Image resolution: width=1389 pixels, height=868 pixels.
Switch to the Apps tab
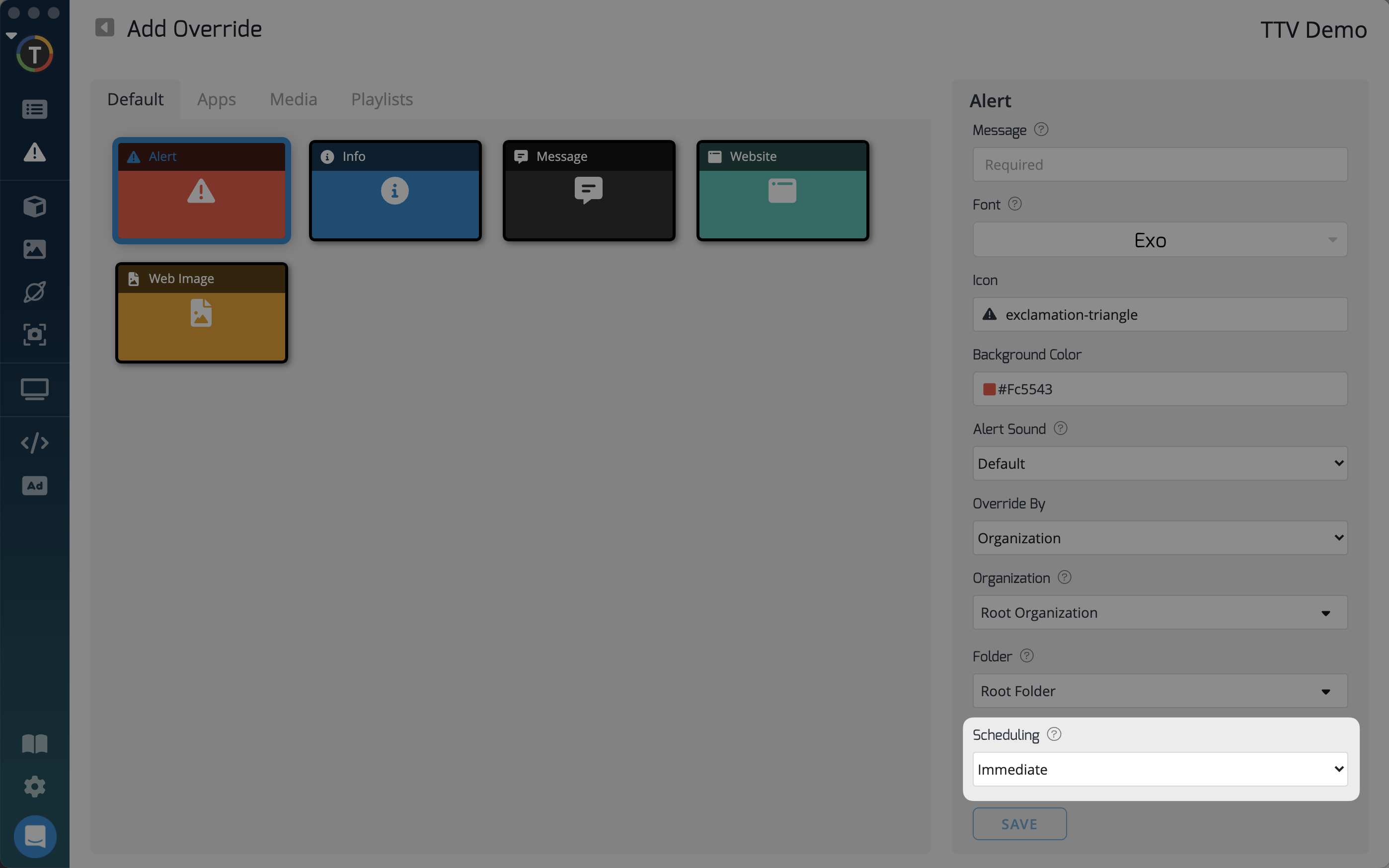tap(217, 99)
